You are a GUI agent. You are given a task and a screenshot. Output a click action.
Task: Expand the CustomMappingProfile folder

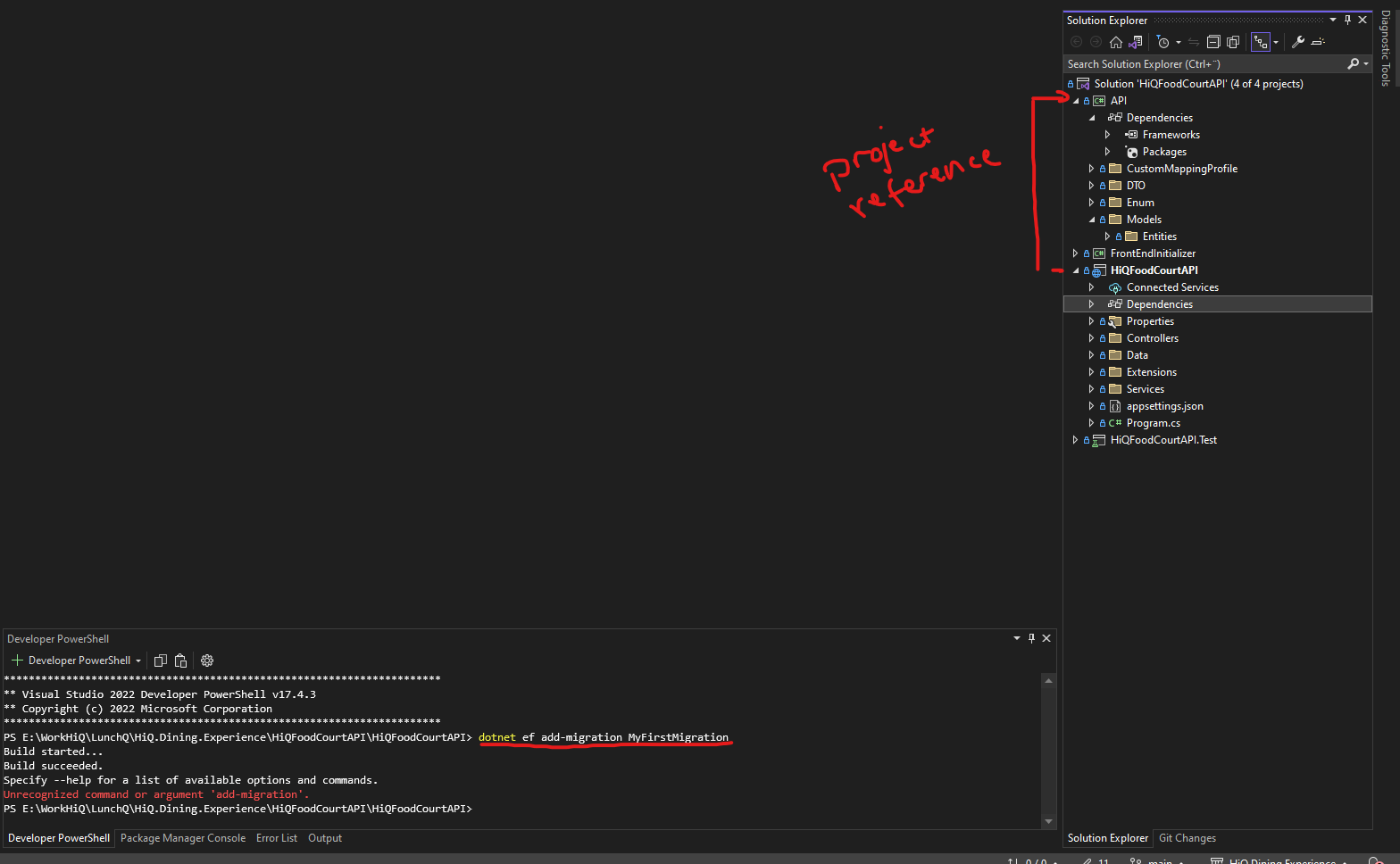(1091, 169)
